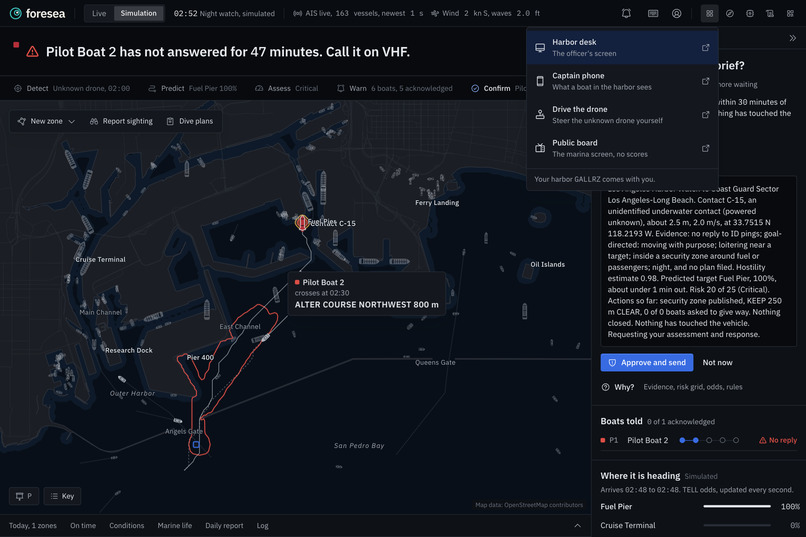The width and height of the screenshot is (806, 537).
Task: Click the OpenStreetMap contributors attribution
Action: 529,505
